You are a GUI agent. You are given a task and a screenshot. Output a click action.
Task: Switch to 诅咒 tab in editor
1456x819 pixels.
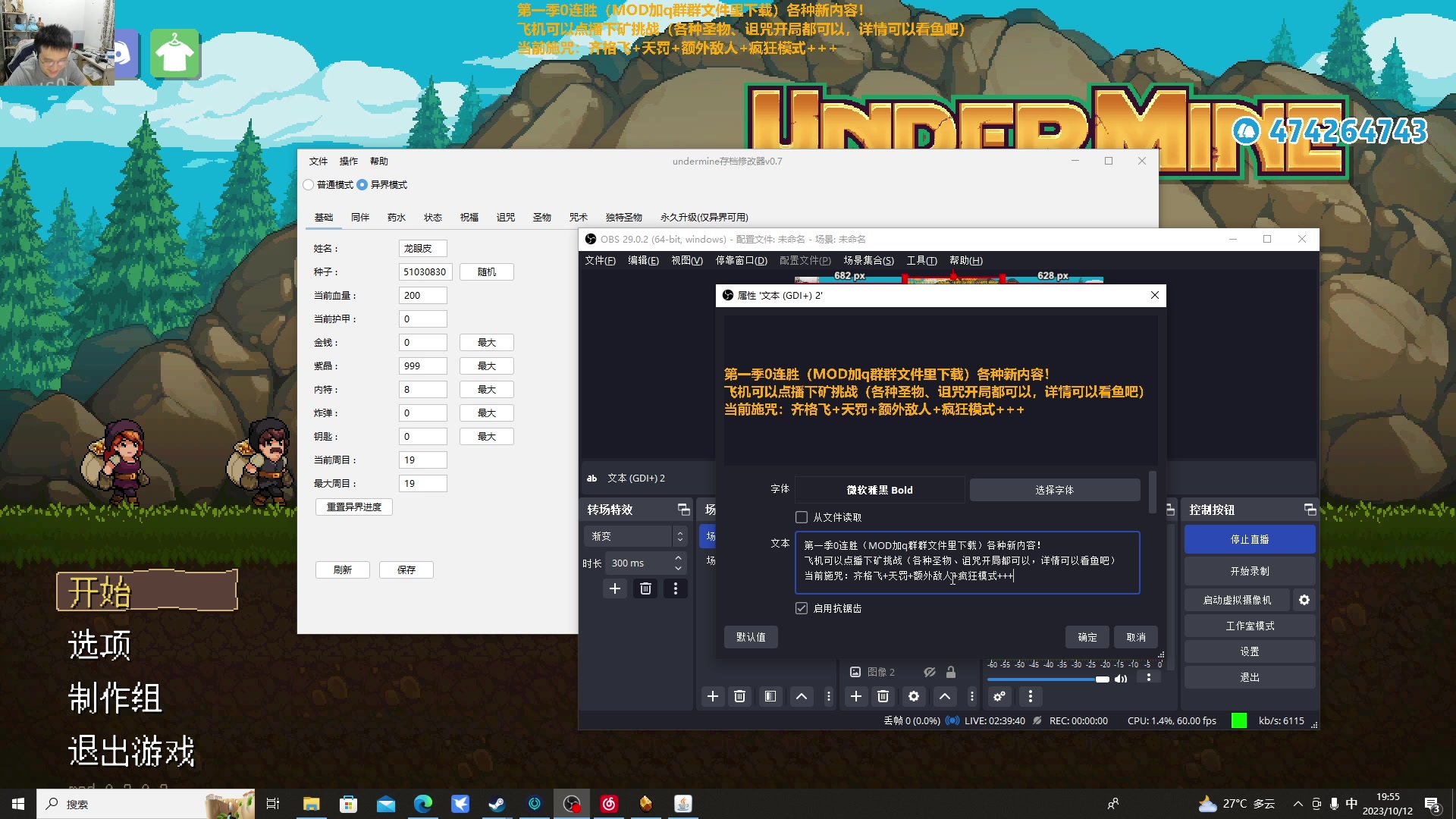pyautogui.click(x=506, y=217)
